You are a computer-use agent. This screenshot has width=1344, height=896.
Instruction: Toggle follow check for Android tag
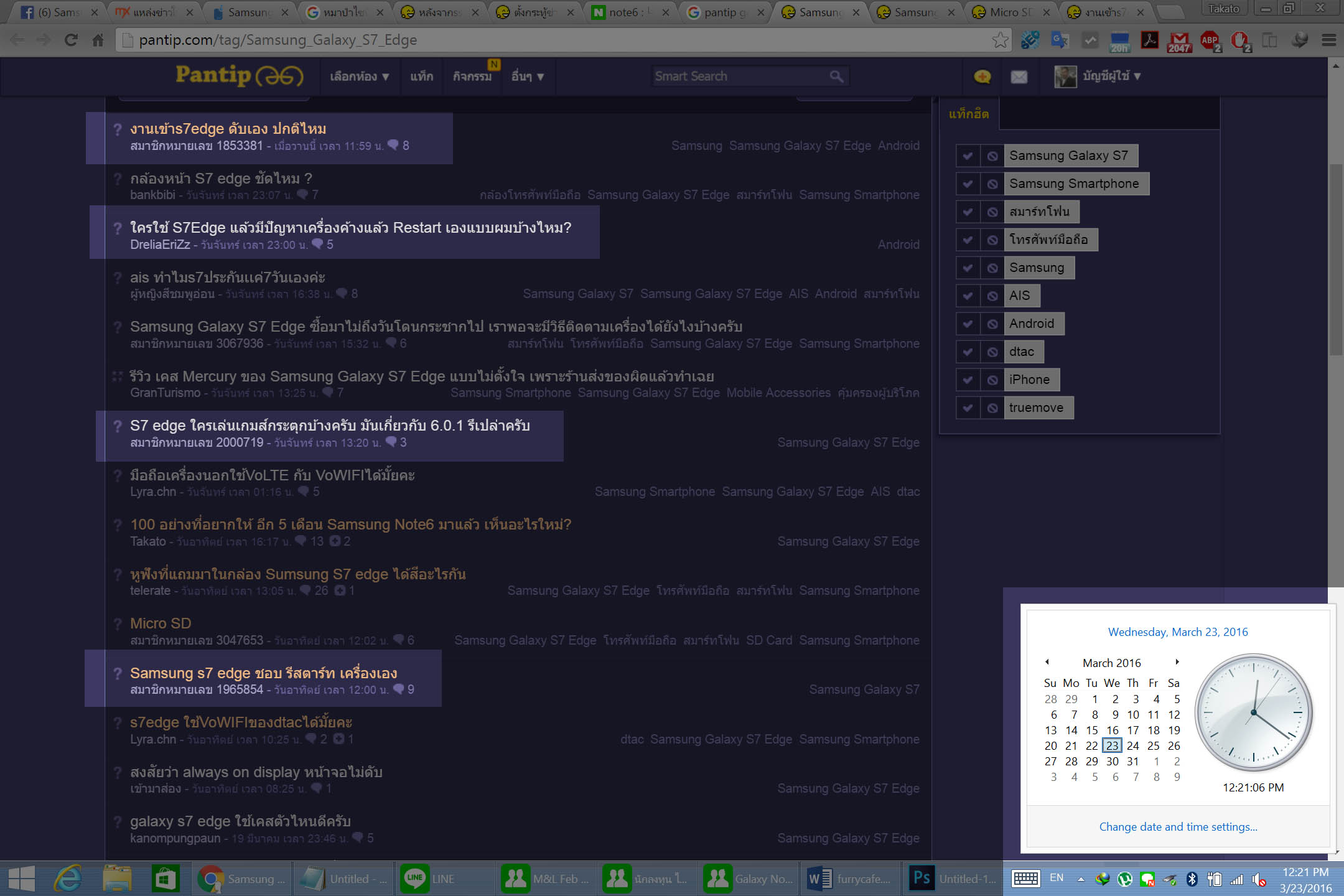[x=968, y=324]
